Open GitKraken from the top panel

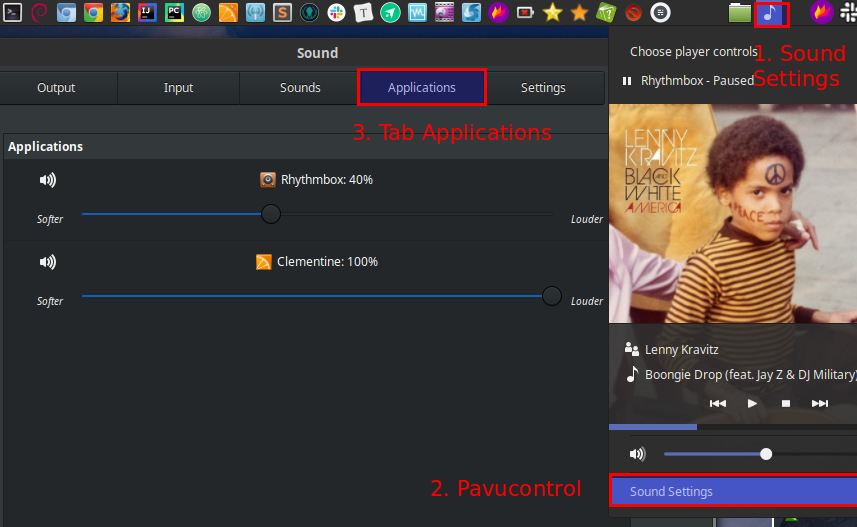tap(309, 12)
